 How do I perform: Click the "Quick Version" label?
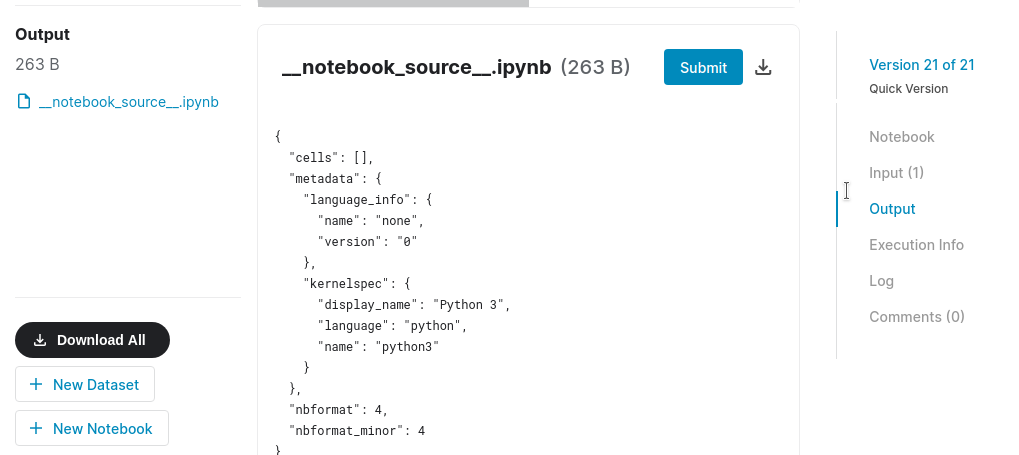908,88
